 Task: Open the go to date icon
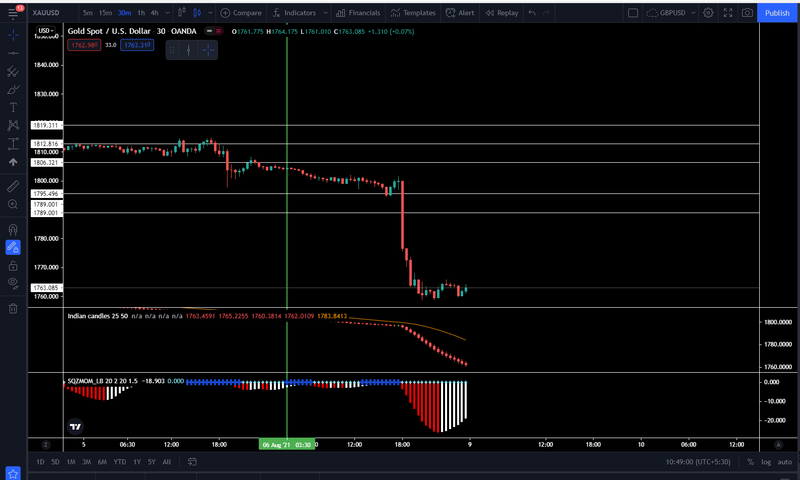click(x=192, y=462)
